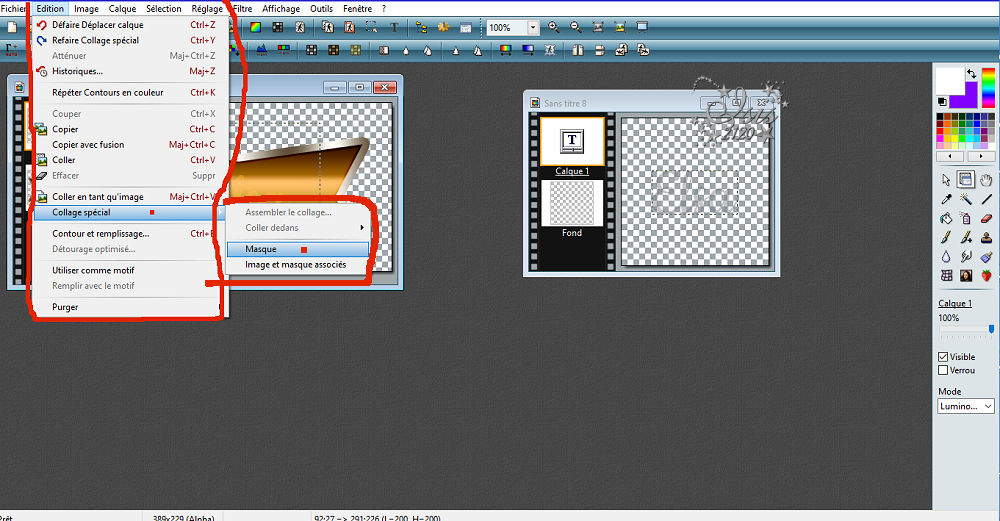This screenshot has width=1000, height=521.
Task: Choose the Eraser tool in palette
Action: point(987,218)
